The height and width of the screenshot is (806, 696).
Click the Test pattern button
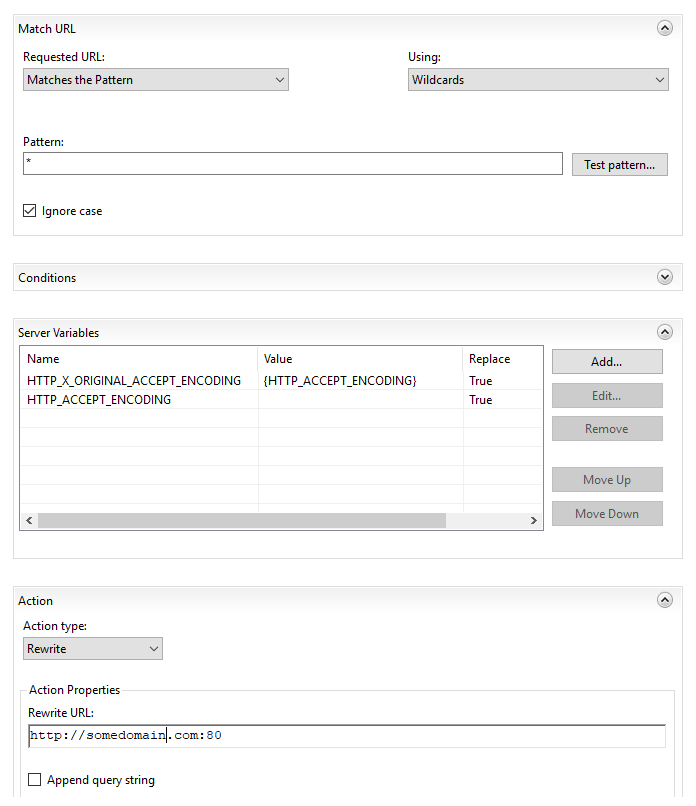[619, 164]
